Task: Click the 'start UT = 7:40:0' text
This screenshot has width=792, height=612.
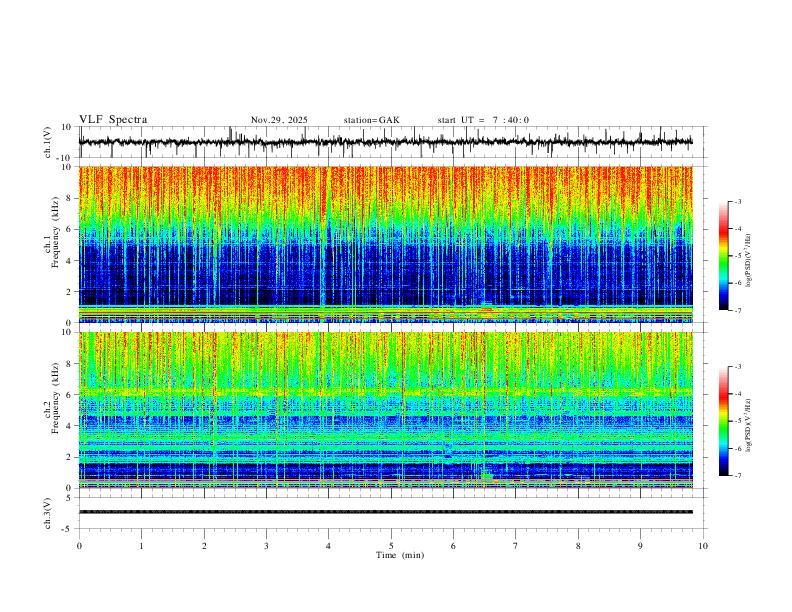Action: (483, 120)
